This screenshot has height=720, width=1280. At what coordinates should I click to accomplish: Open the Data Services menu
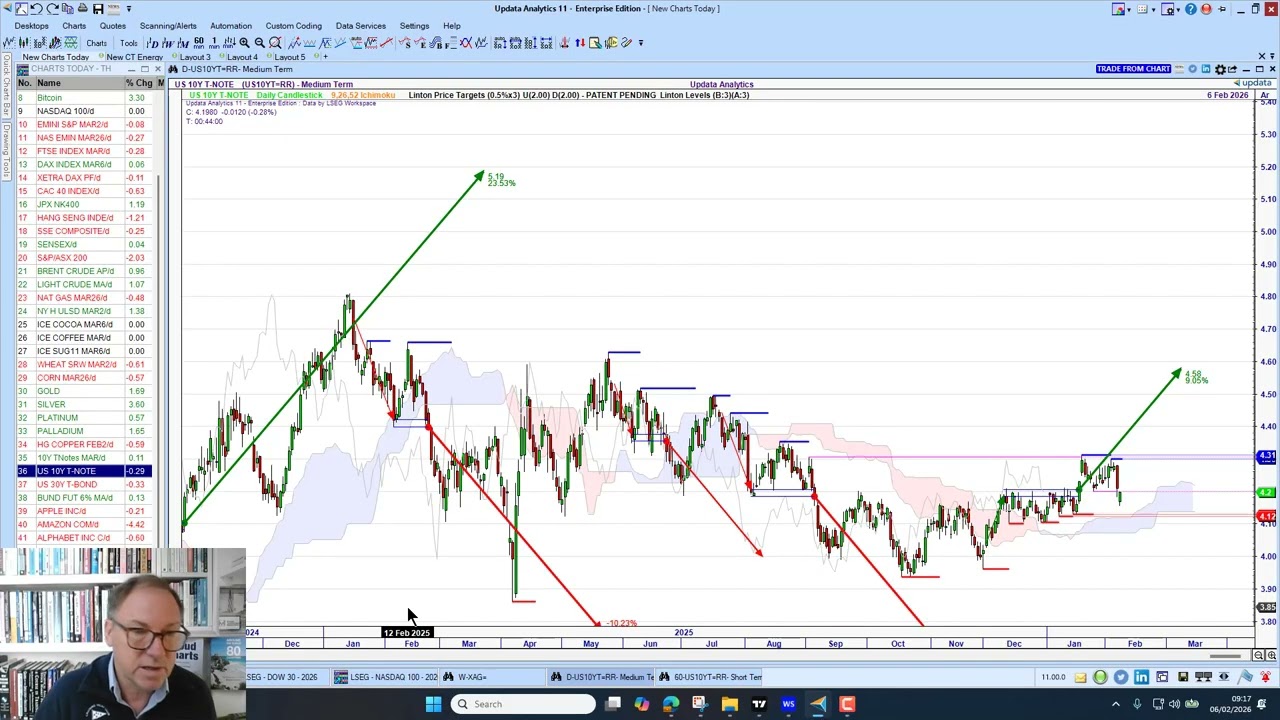(361, 26)
